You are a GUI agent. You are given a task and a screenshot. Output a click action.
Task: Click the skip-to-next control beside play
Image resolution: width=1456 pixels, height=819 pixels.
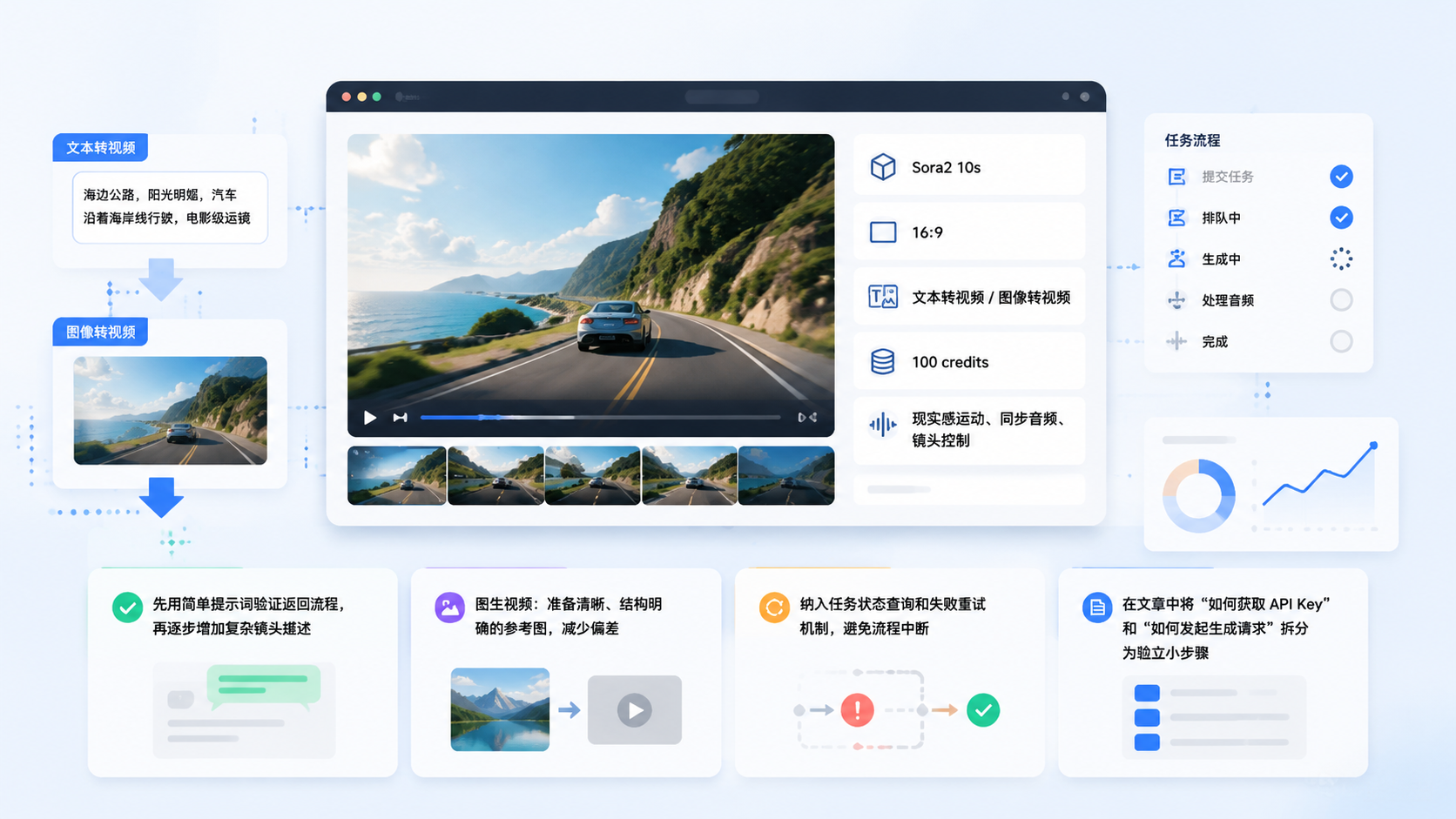400,418
